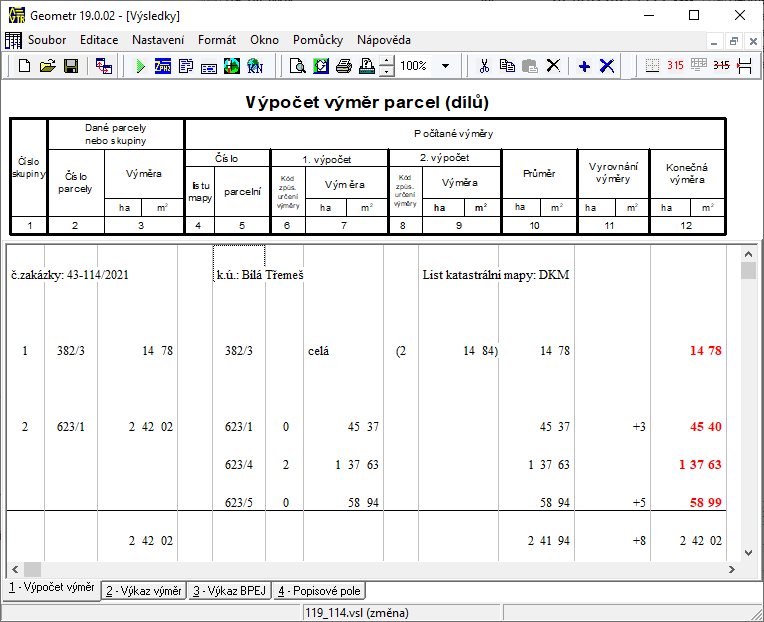Click the KN globe toolbar icon
The image size is (764, 622).
(x=254, y=66)
